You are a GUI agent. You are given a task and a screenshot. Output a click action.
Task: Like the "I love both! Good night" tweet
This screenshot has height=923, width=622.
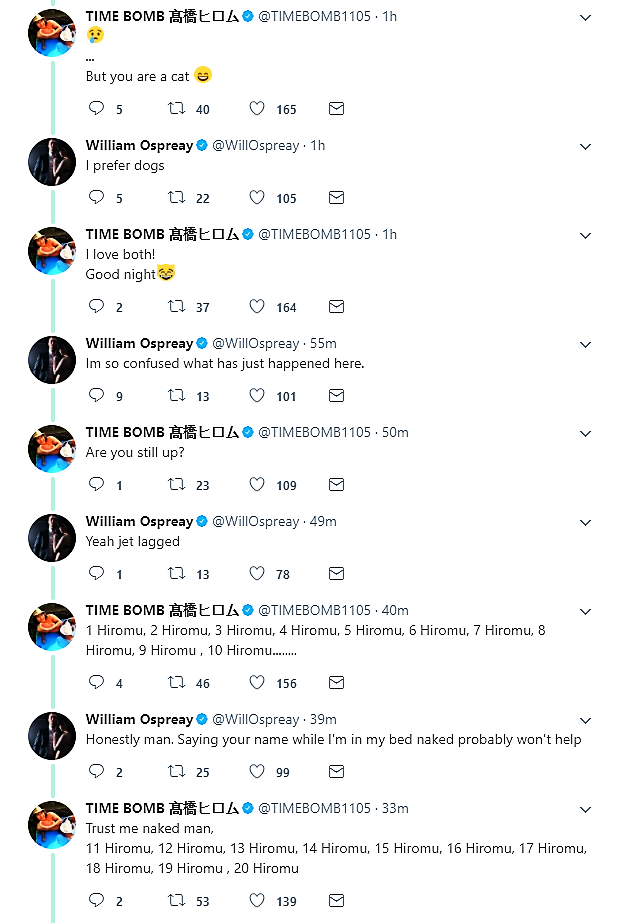[x=257, y=307]
